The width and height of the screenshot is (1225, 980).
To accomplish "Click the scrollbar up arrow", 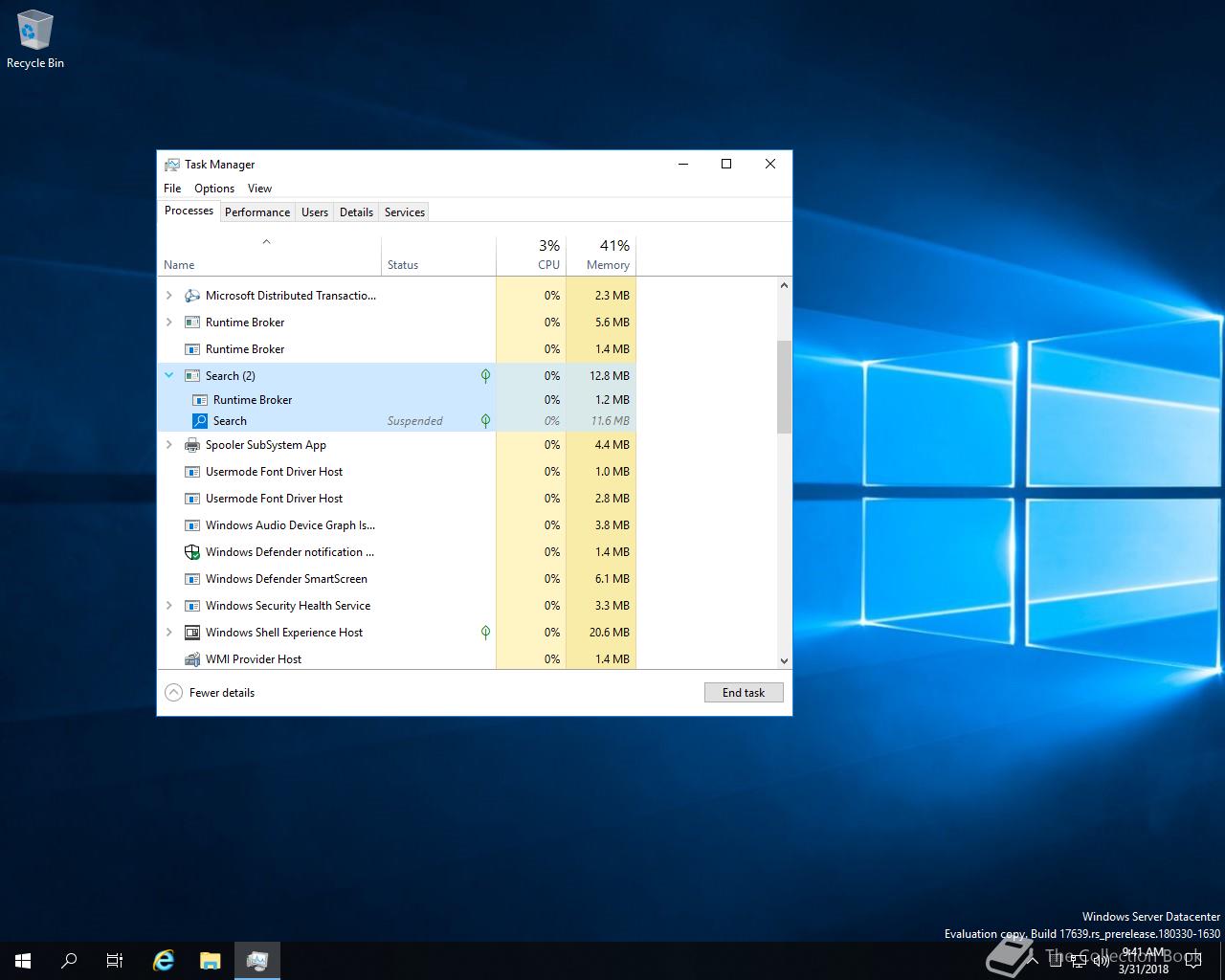I will click(x=784, y=285).
